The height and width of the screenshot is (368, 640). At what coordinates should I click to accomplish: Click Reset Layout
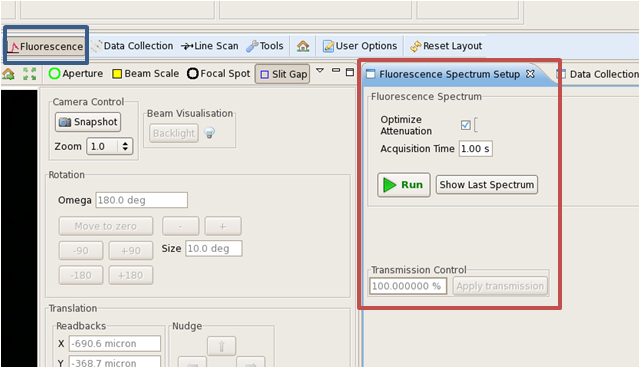446,46
